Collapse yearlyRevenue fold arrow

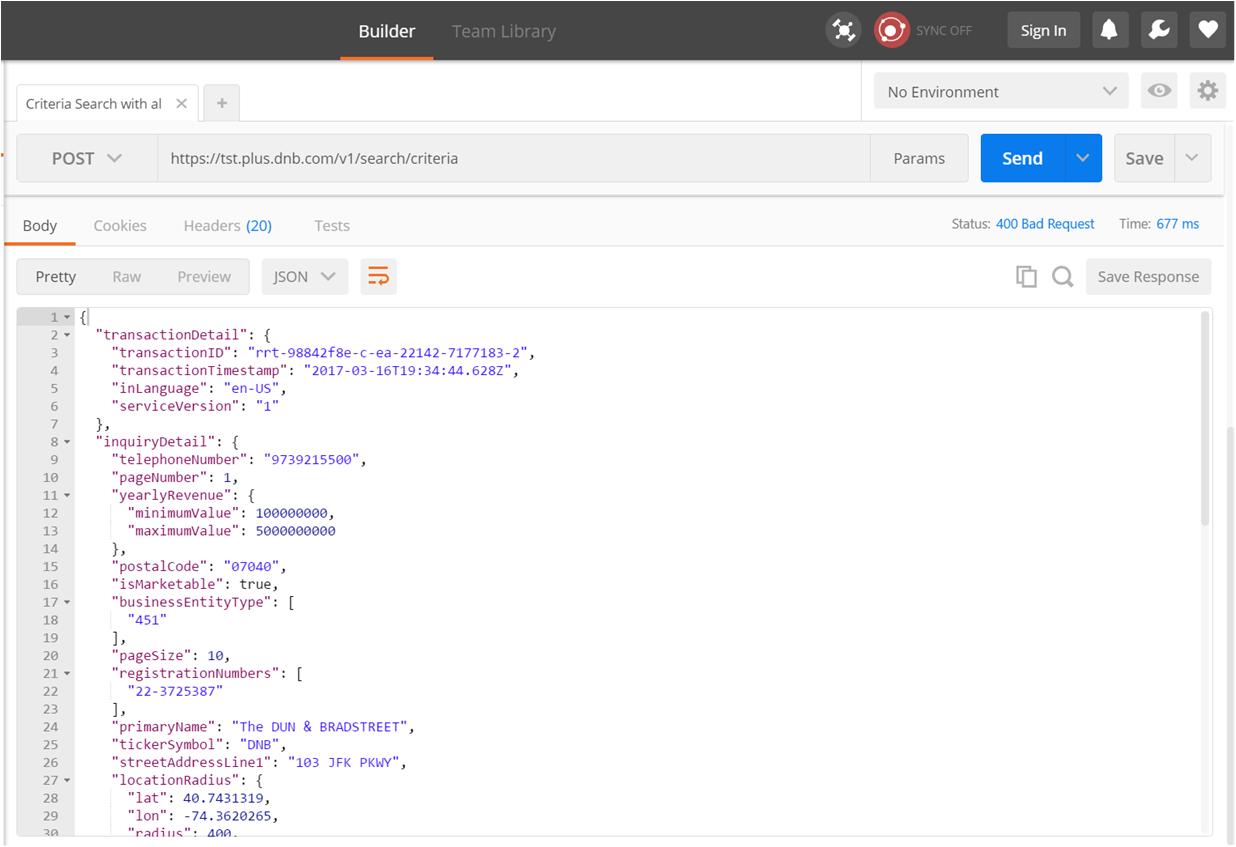(x=67, y=495)
